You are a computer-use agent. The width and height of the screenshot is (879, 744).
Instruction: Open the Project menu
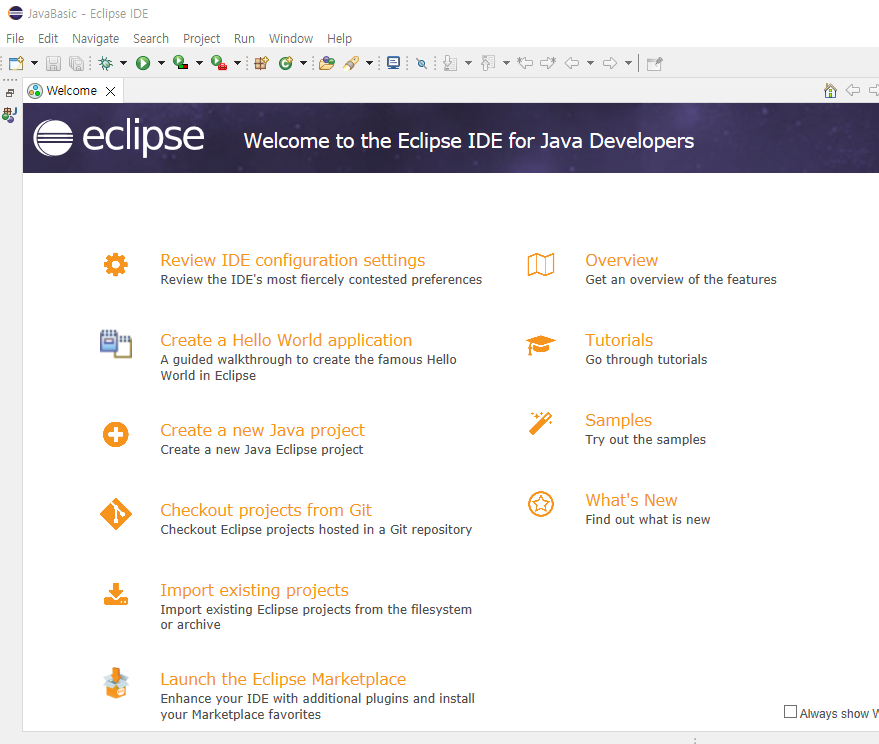[x=202, y=39]
